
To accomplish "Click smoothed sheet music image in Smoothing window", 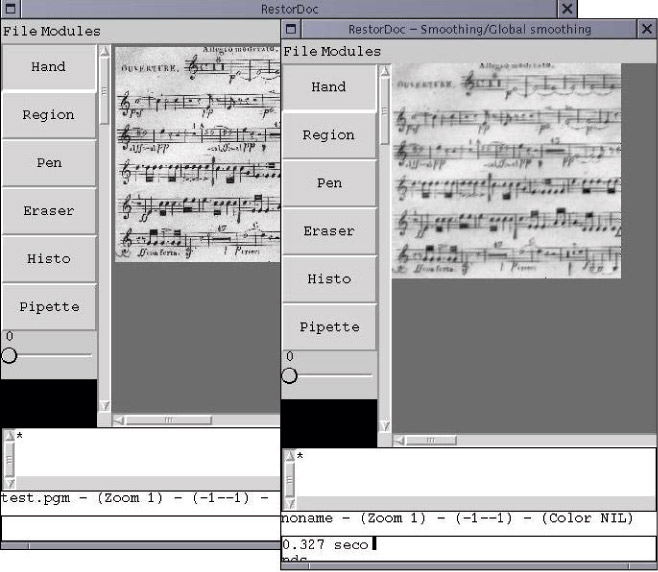I will click(507, 170).
